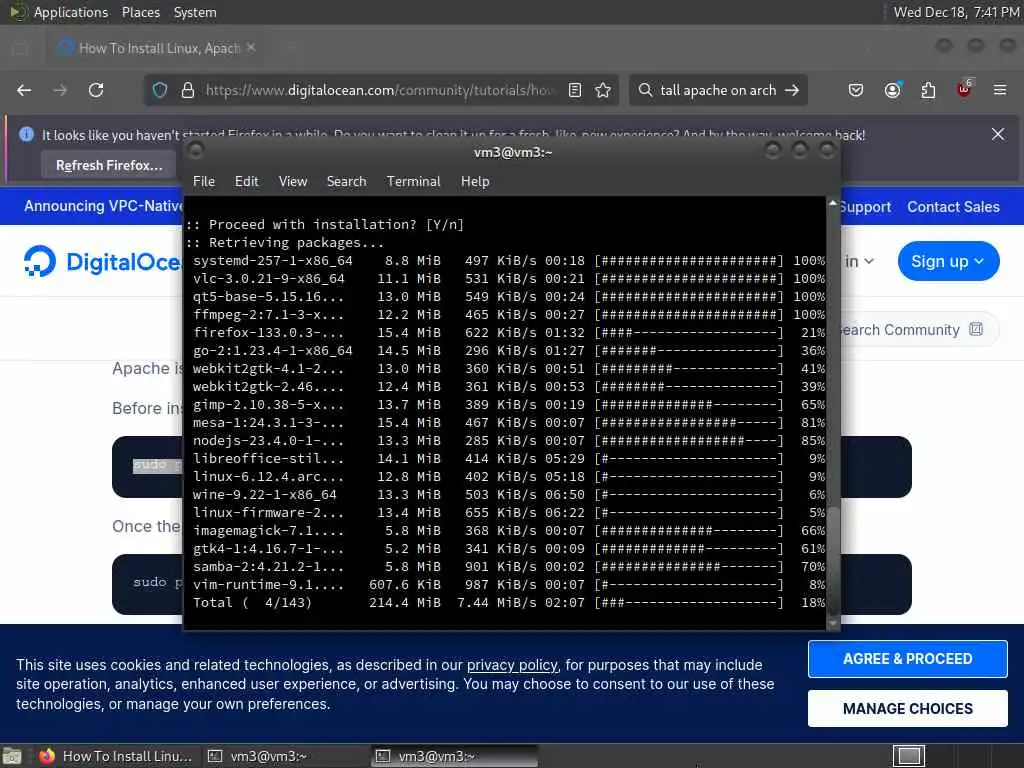Image resolution: width=1024 pixels, height=768 pixels.
Task: Open Pocket save icon
Action: [x=856, y=90]
